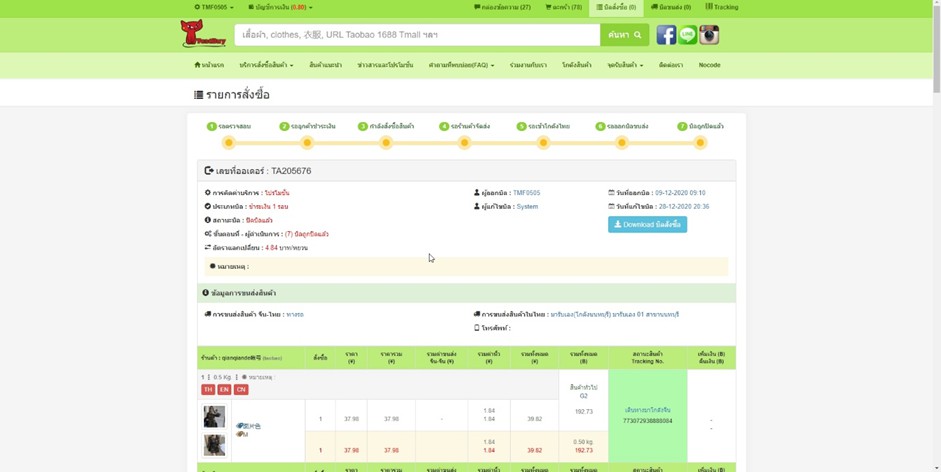Click the home icon menu item

(x=209, y=65)
